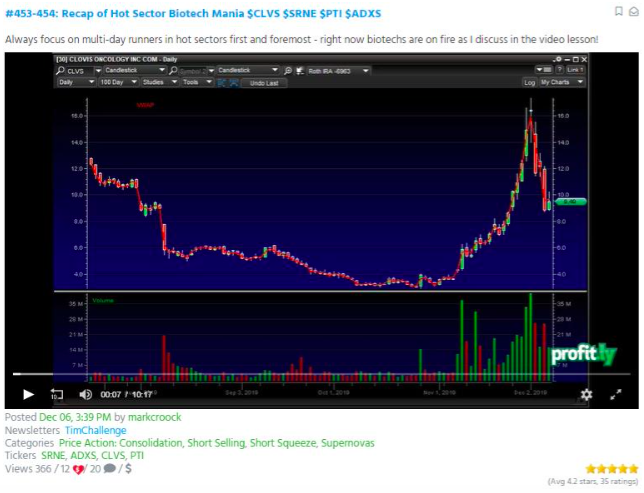Click the Undo Last button
The width and height of the screenshot is (644, 493).
[265, 83]
